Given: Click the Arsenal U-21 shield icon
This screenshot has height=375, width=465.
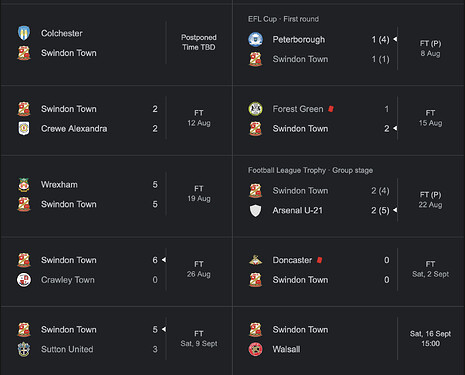Looking at the screenshot, I should pos(255,210).
